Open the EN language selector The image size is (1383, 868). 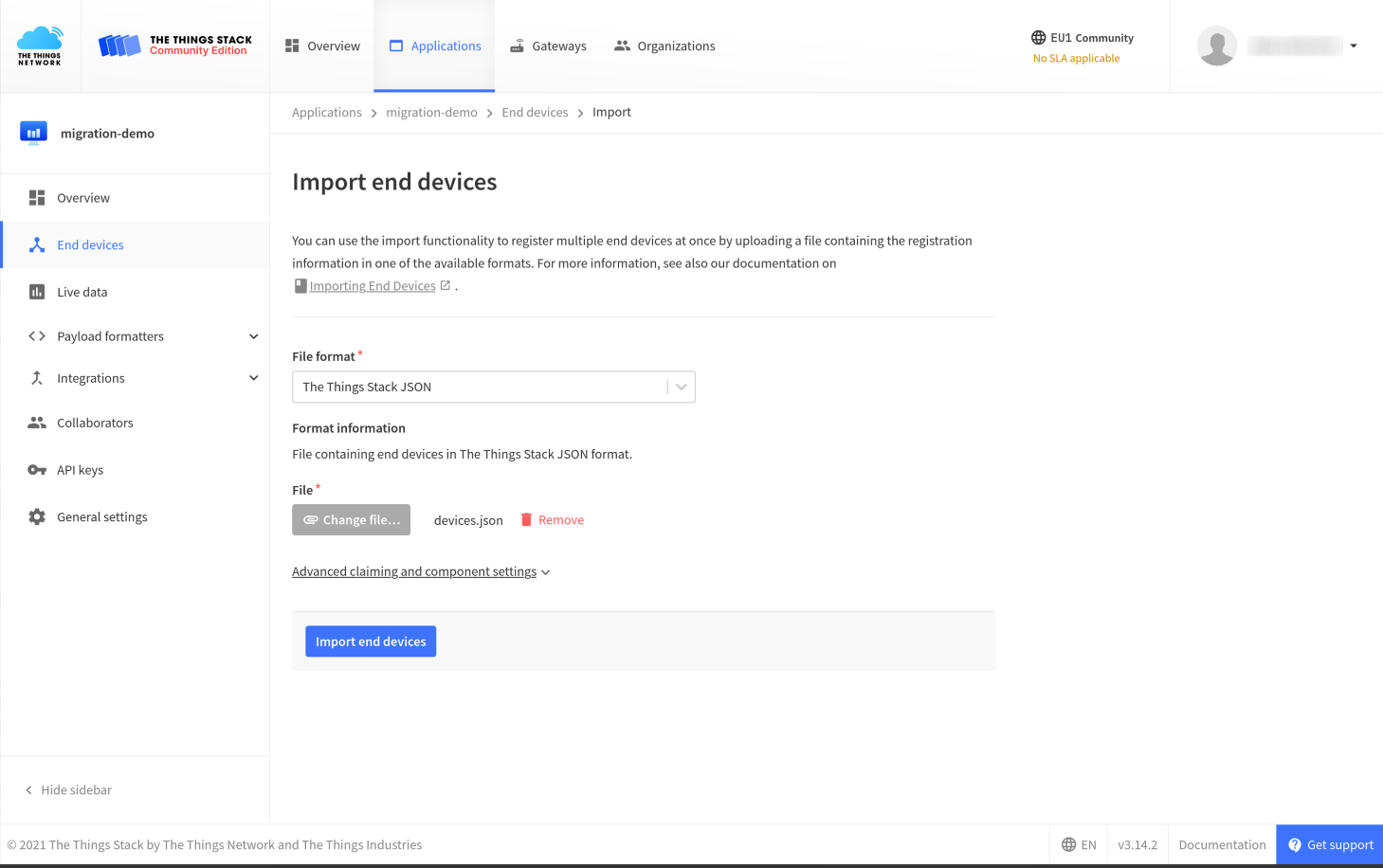click(x=1079, y=845)
